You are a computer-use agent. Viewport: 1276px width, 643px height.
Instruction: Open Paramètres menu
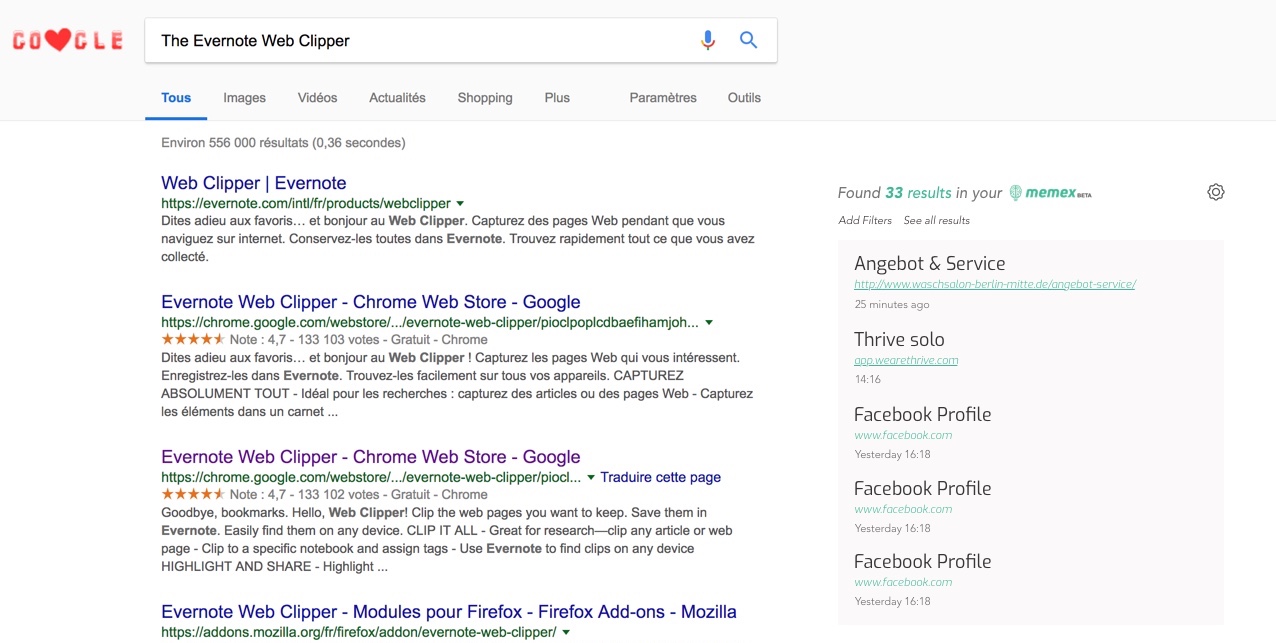pyautogui.click(x=663, y=98)
